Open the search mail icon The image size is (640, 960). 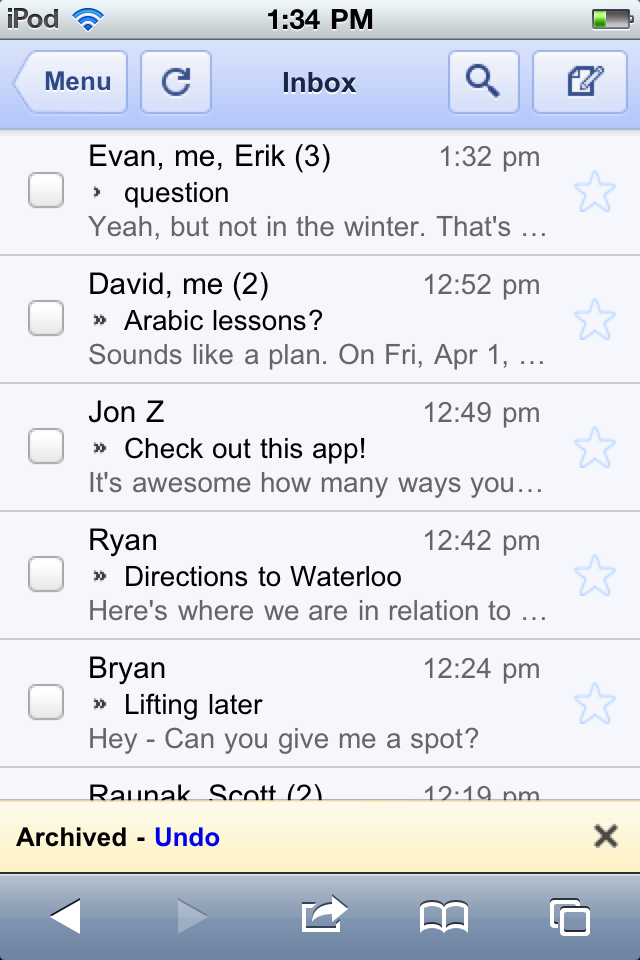[483, 82]
